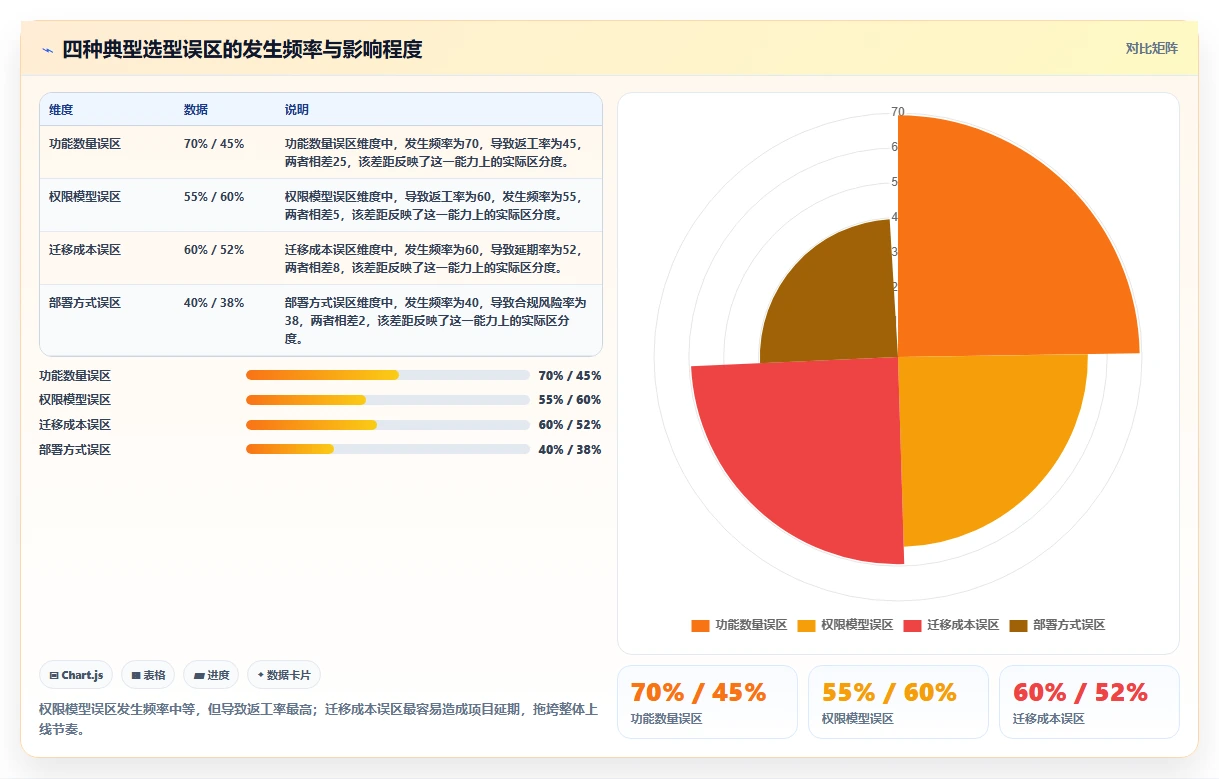Click the red 迁移成本误区 polar chart segment
Screen dimensions: 1219x779
[810, 450]
